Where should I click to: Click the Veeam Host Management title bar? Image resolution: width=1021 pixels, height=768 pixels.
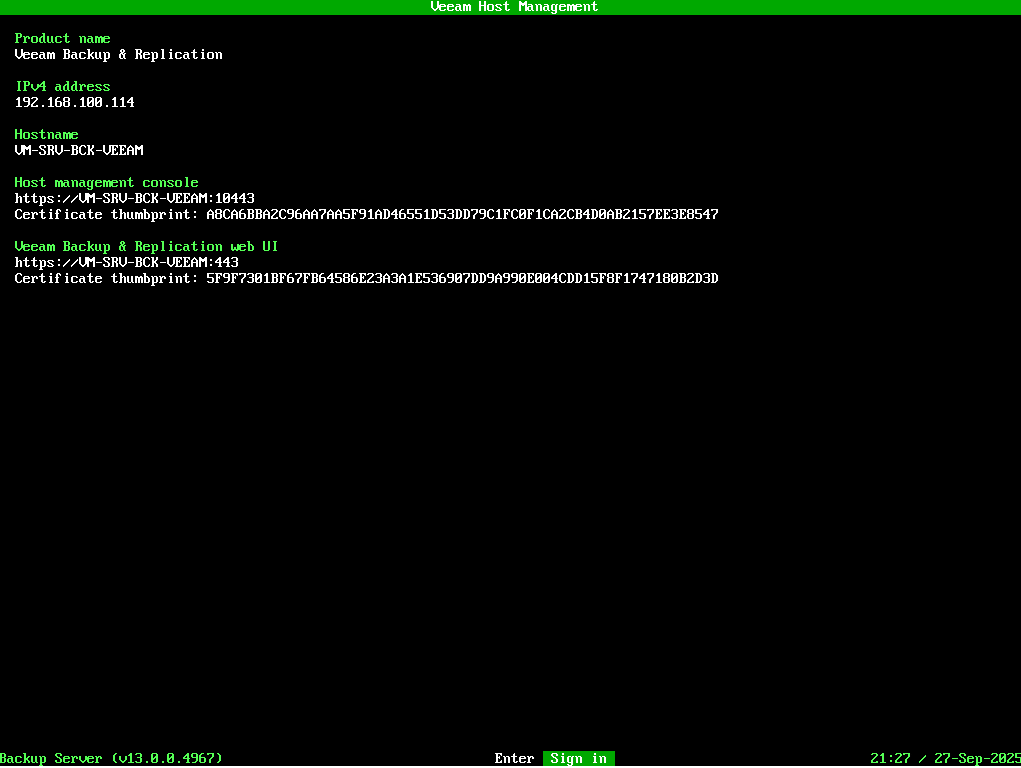513,7
